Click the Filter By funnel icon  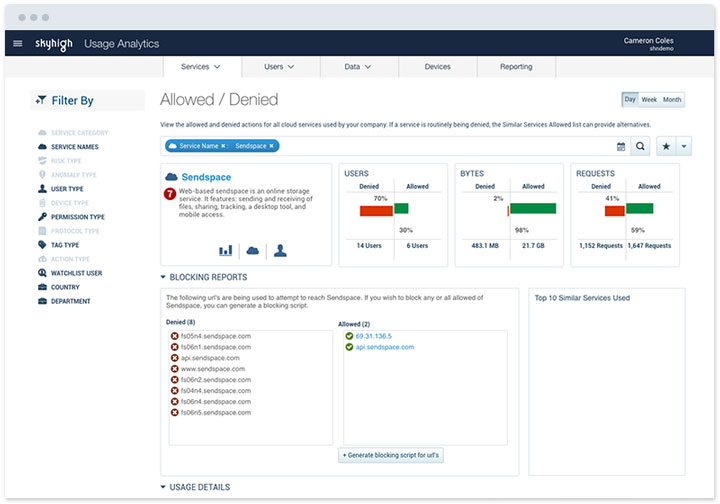click(x=41, y=100)
